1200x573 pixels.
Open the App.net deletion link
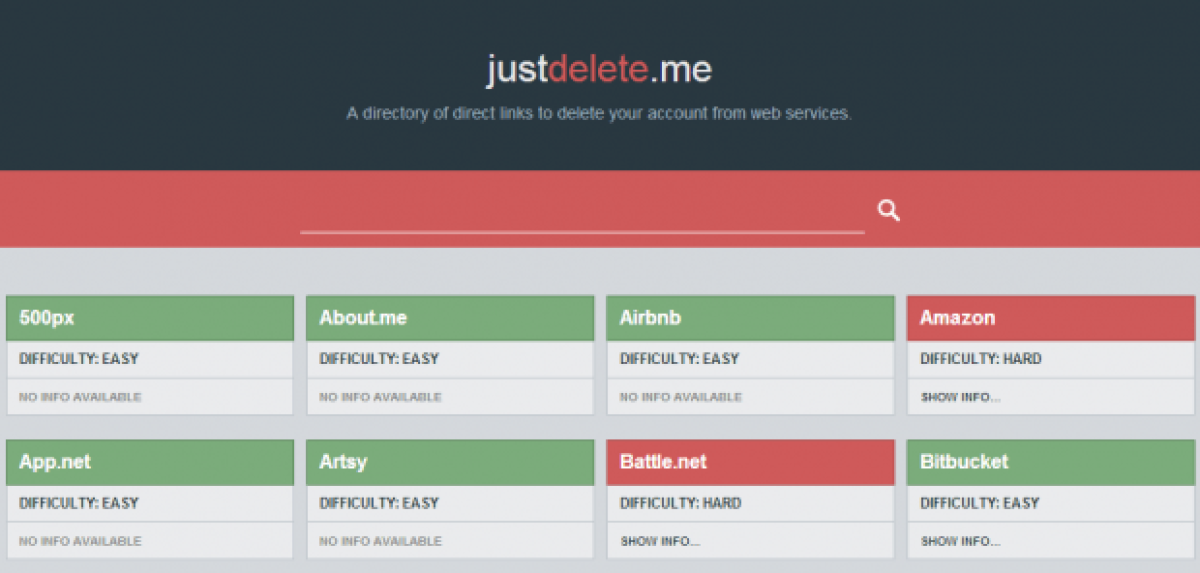click(55, 462)
